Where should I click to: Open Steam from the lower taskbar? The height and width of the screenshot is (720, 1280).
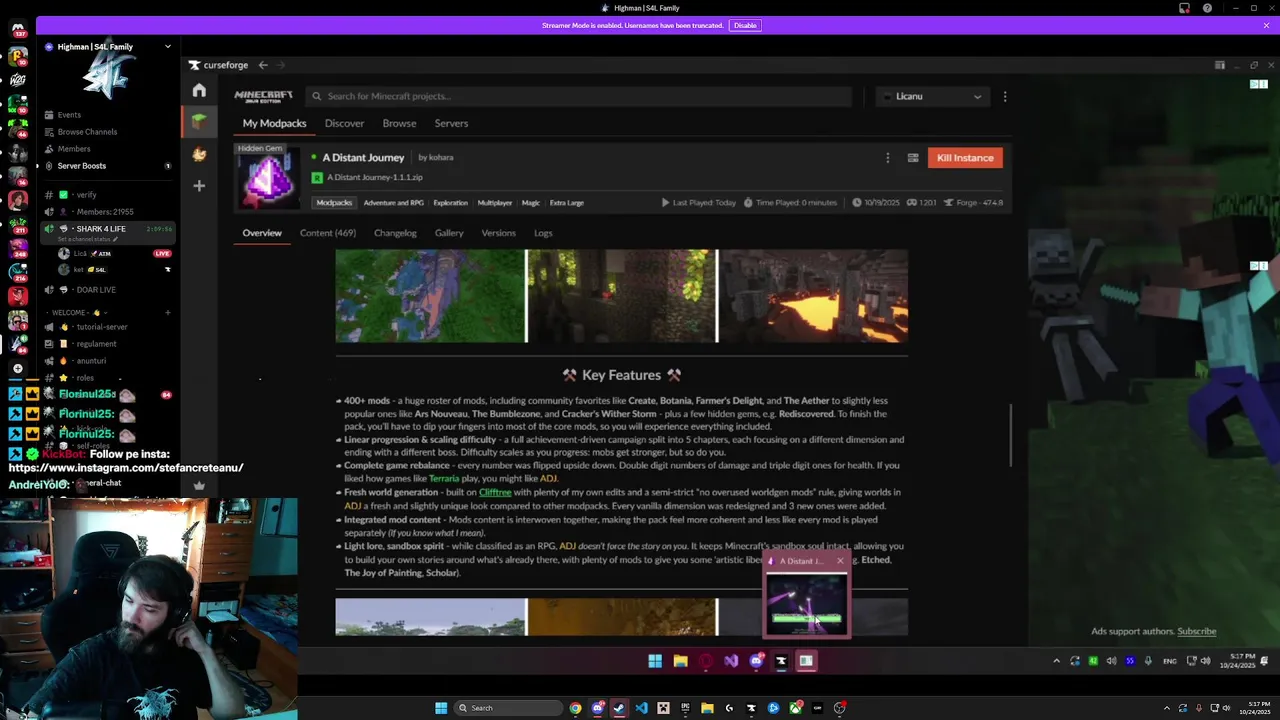pos(619,708)
